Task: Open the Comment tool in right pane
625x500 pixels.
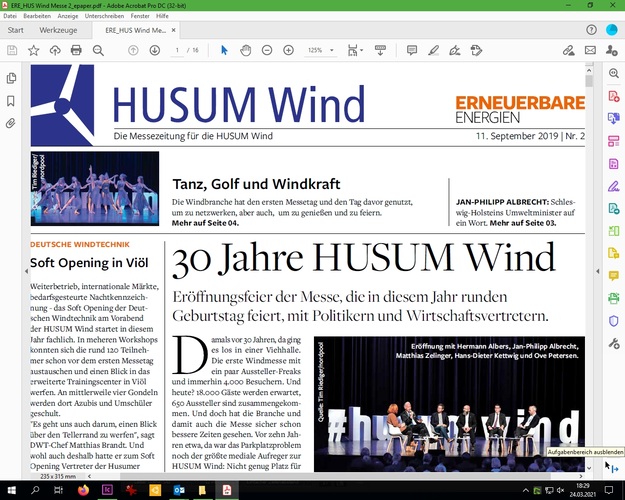Action: pyautogui.click(x=614, y=276)
